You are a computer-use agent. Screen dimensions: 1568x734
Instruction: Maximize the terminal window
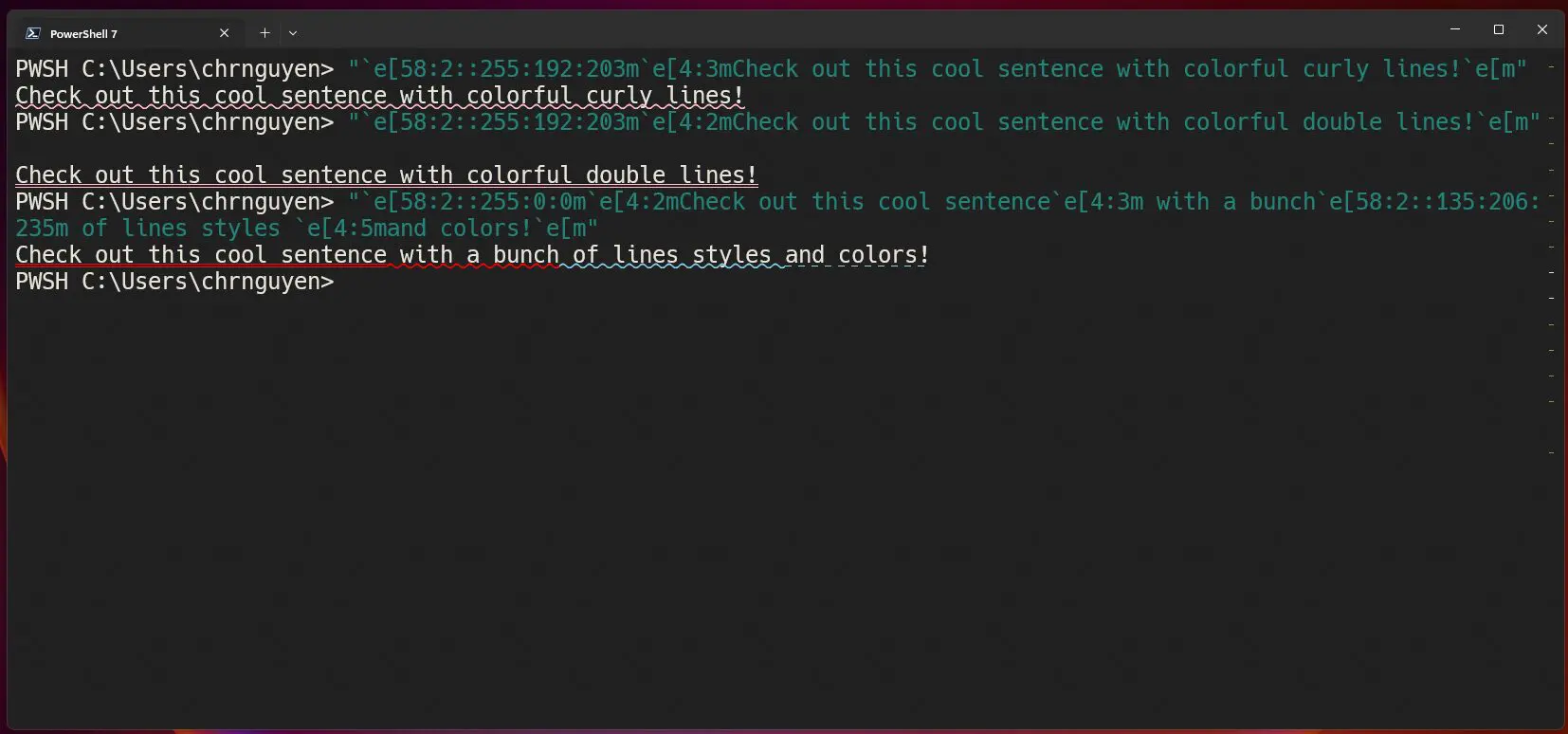[1499, 30]
